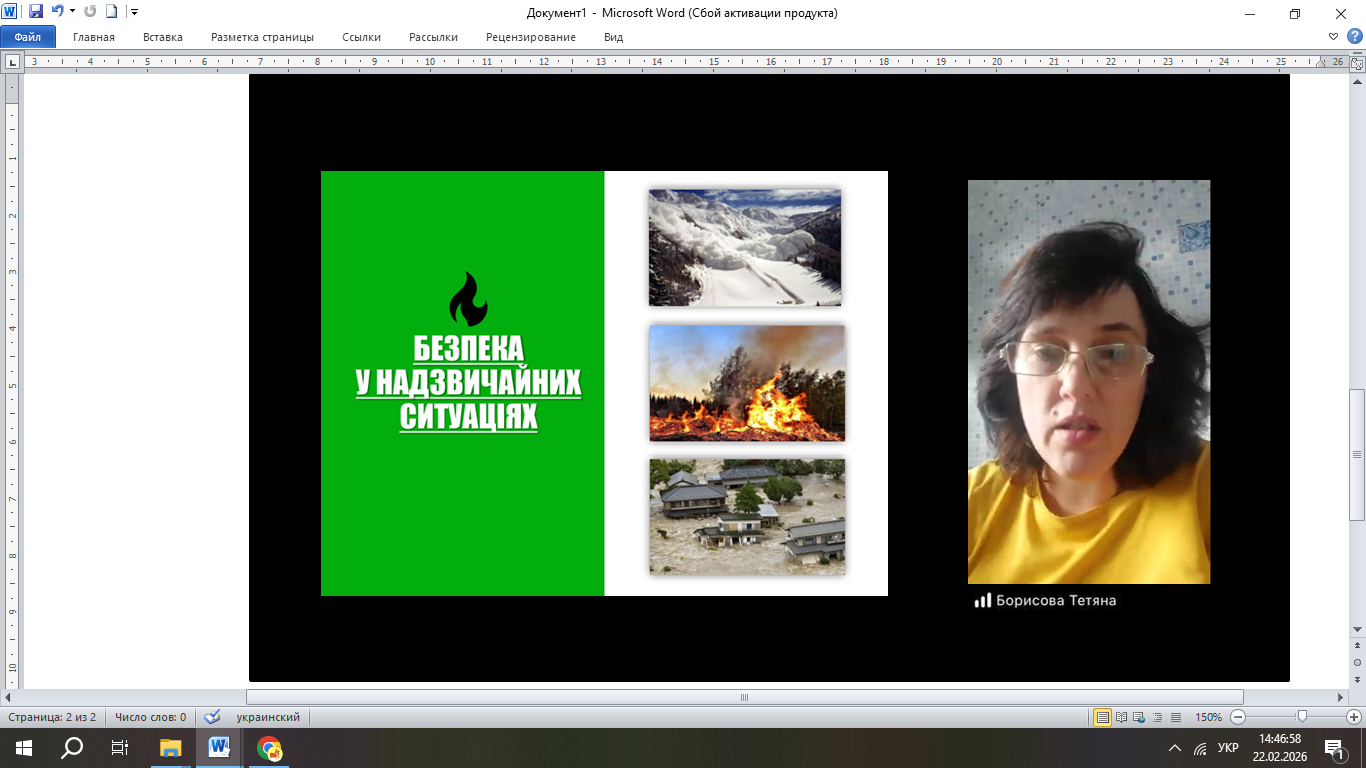The image size is (1366, 768).
Task: Click the 150% zoom level button
Action: (1208, 717)
